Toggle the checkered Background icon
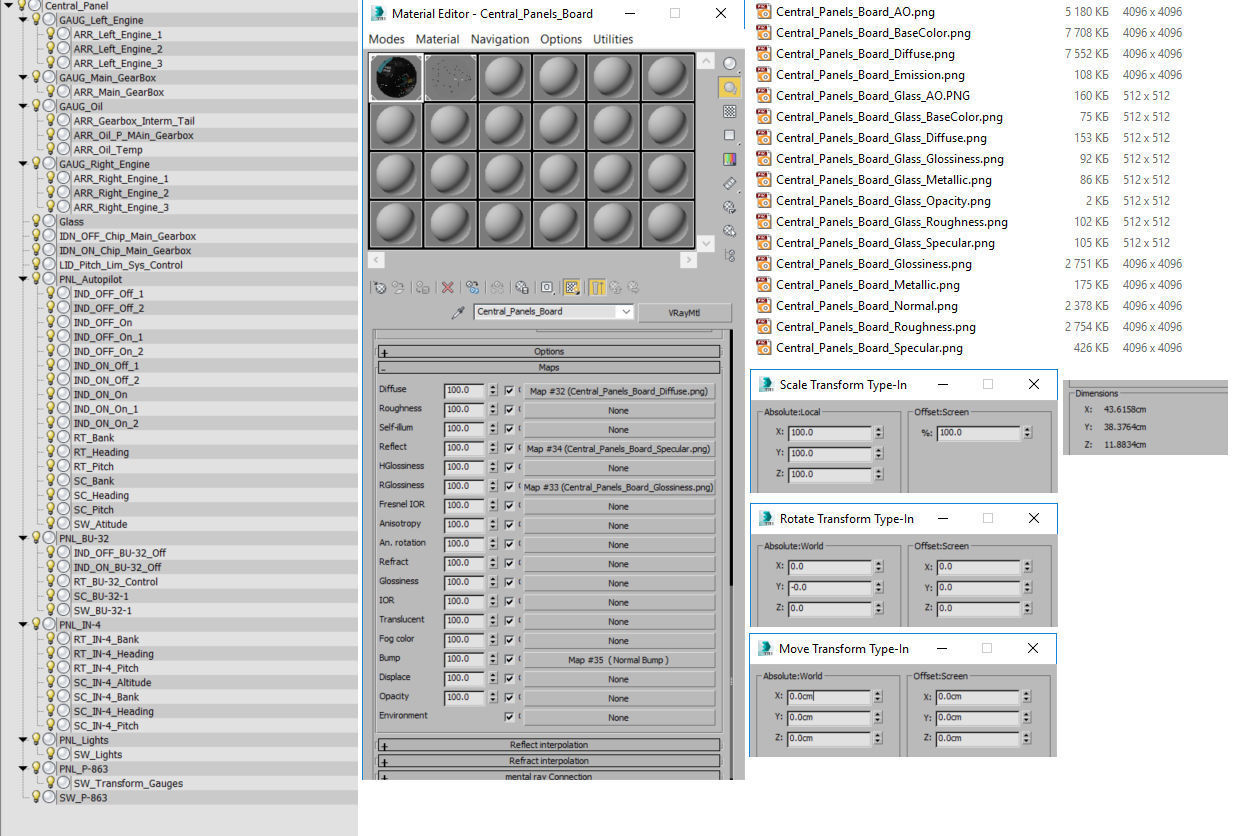This screenshot has height=836, width=1249. pos(730,111)
